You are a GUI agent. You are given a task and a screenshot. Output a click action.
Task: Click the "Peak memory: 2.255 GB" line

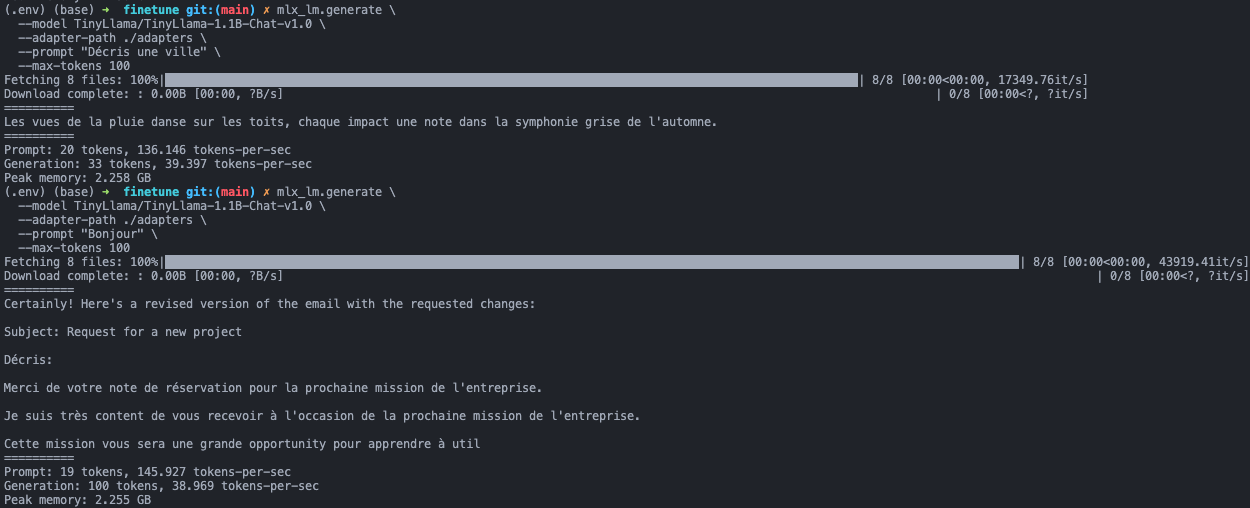(x=77, y=500)
